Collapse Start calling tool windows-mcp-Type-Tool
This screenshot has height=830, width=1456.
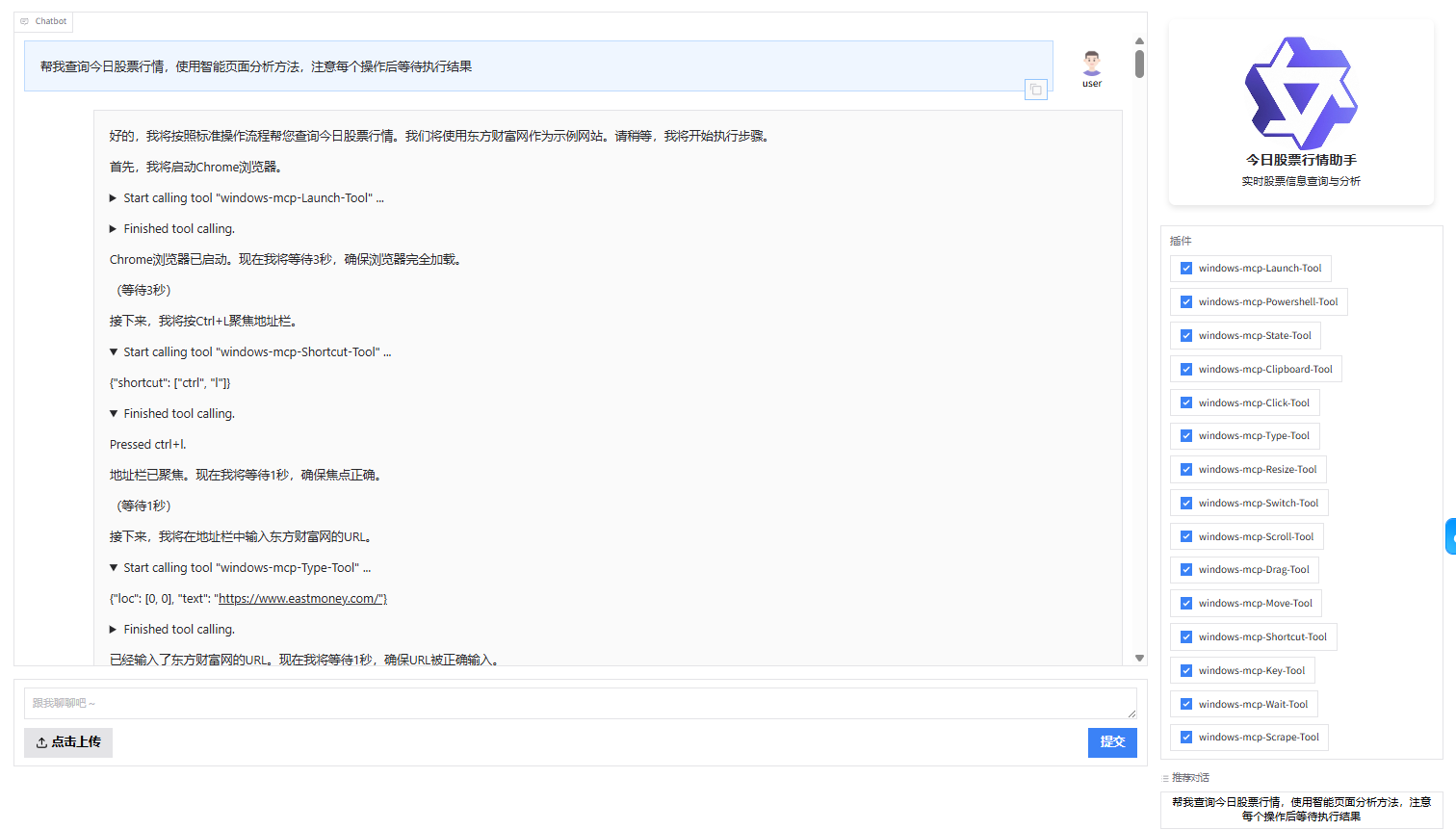240,568
